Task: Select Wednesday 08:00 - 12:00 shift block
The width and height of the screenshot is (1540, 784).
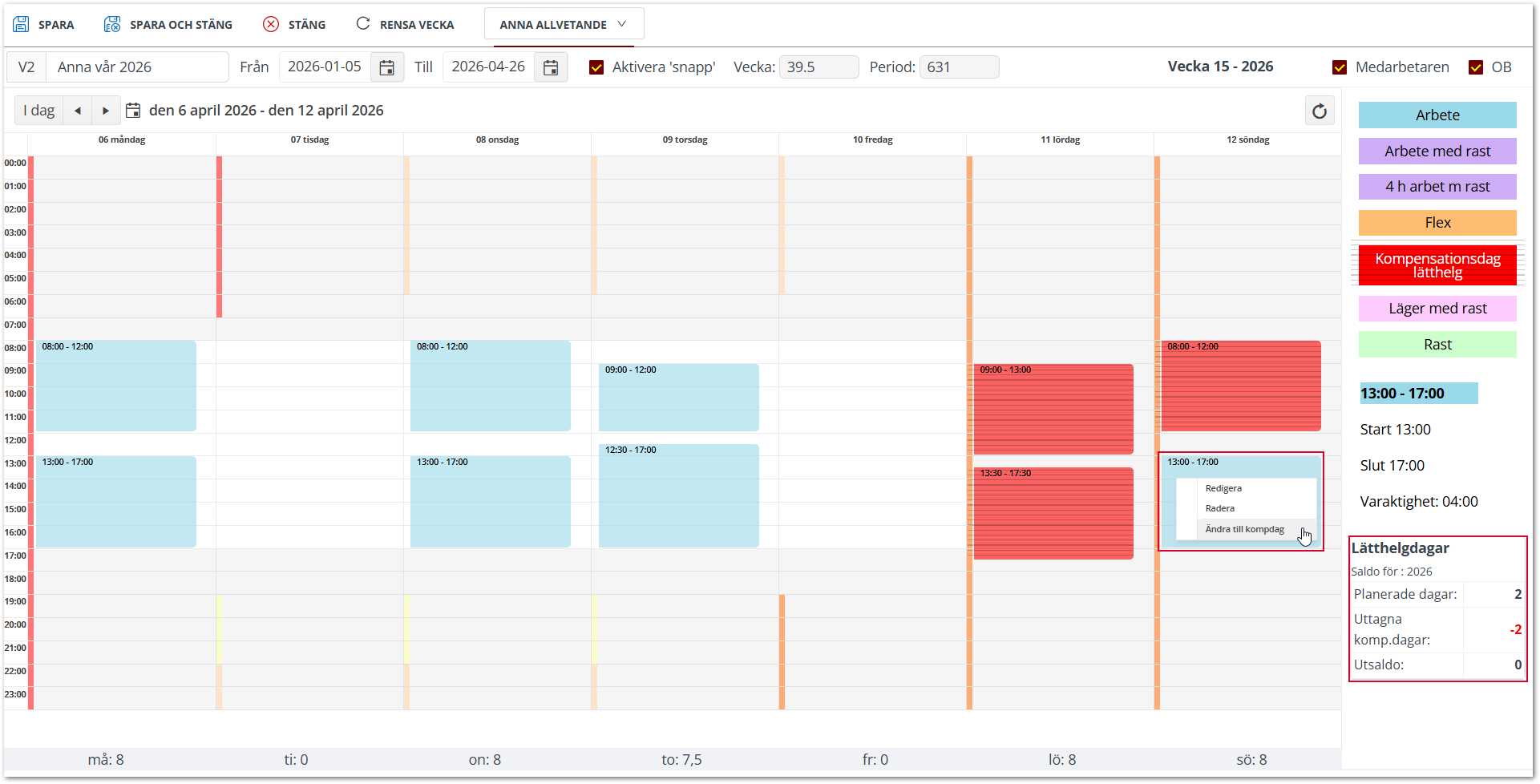Action: [x=491, y=386]
